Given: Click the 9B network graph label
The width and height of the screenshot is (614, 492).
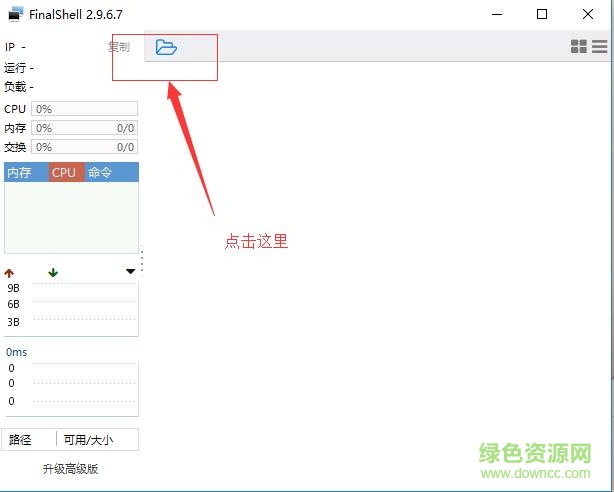Looking at the screenshot, I should (13, 288).
